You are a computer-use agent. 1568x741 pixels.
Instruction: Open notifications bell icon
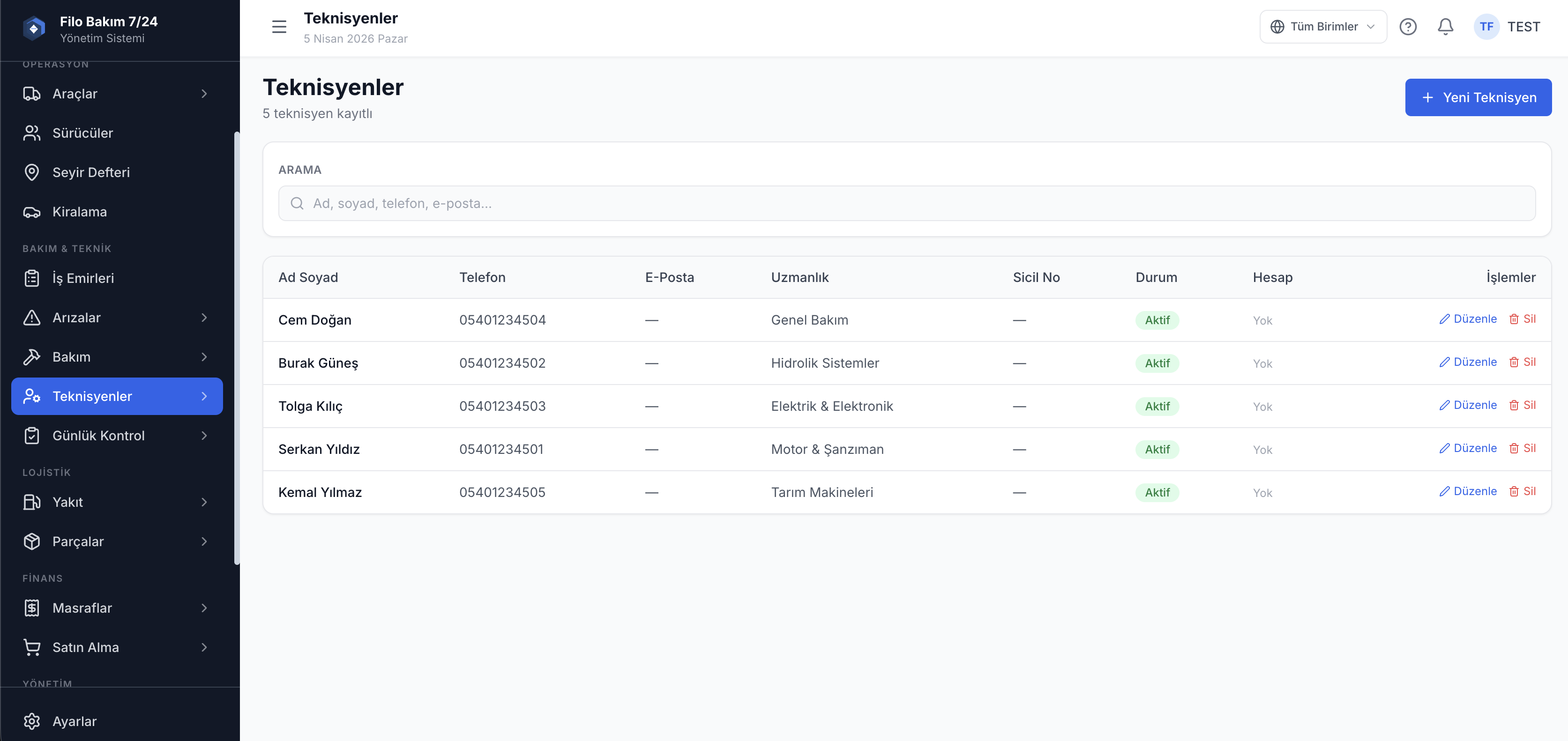coord(1445,27)
